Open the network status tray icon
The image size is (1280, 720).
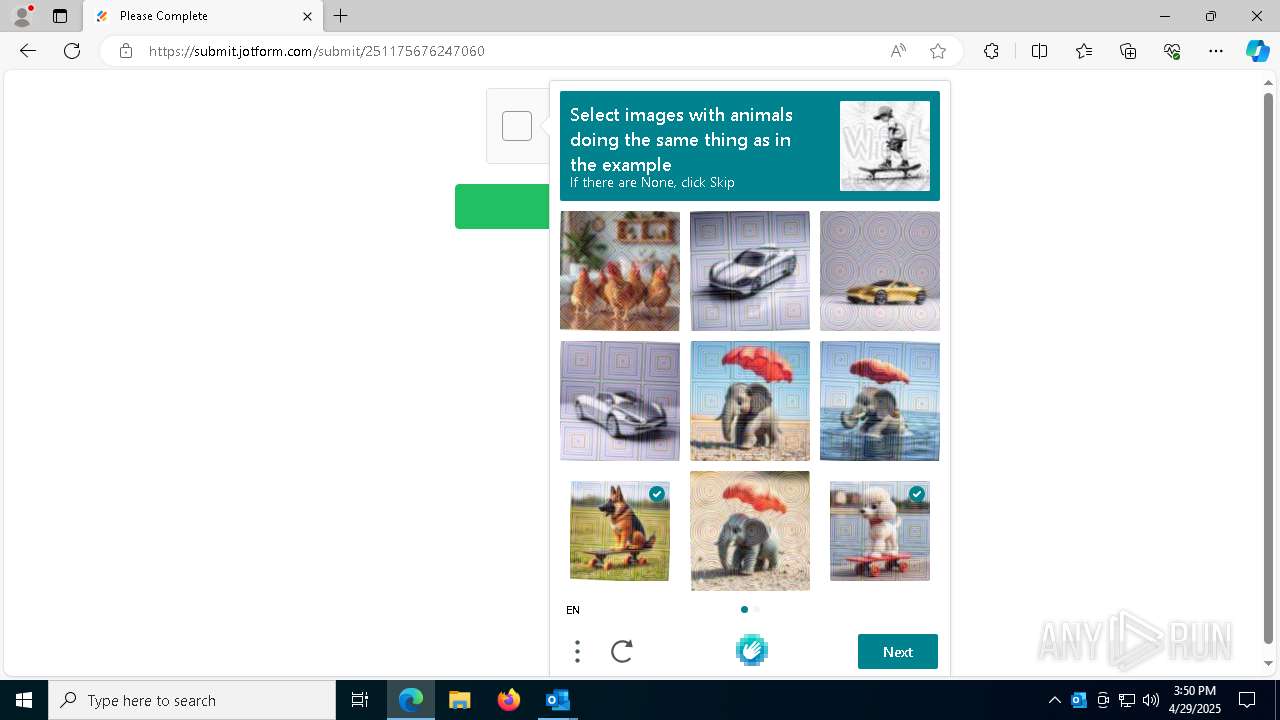[x=1127, y=700]
